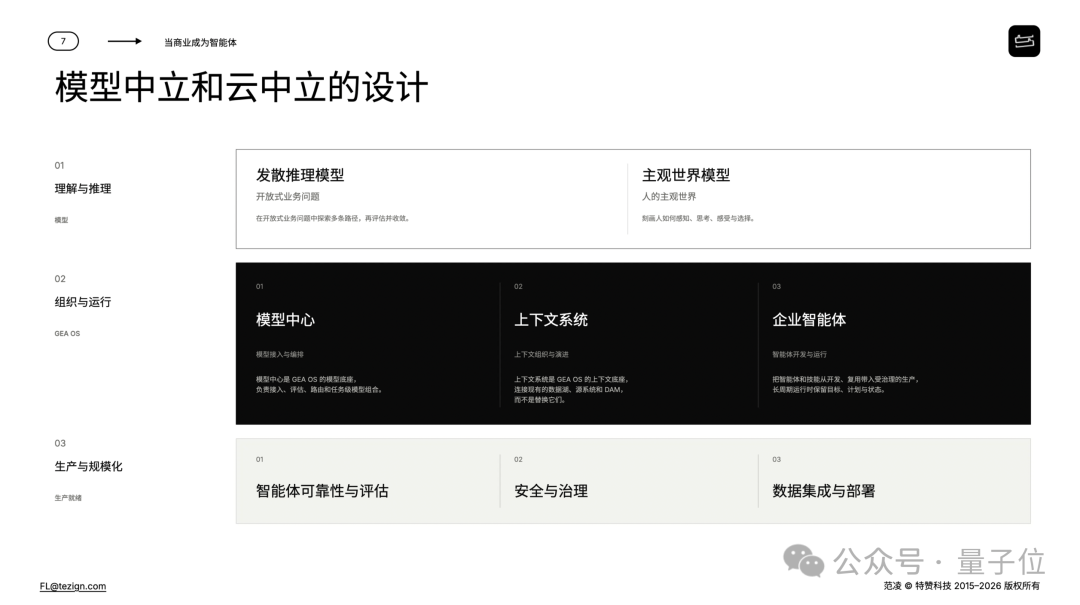Click the description 刻画人如何感知、思考、感受与选择
The image size is (1080, 605).
[698, 218]
